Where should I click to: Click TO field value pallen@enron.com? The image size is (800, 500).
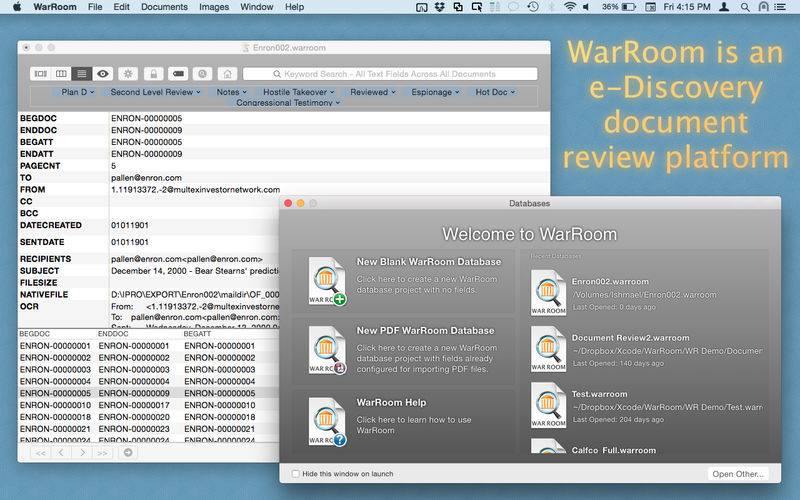click(146, 178)
